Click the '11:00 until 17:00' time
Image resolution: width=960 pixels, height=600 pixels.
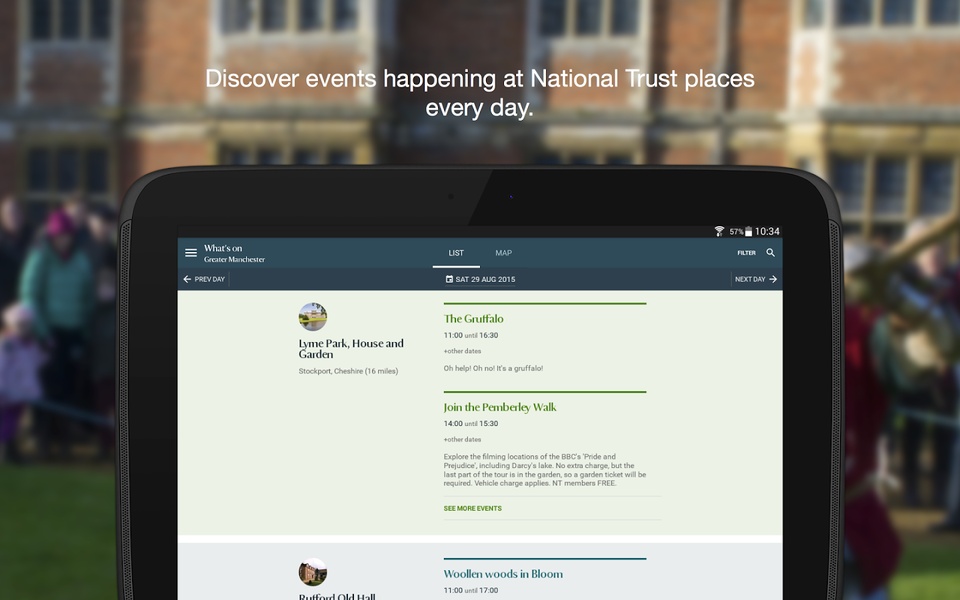[x=471, y=591]
